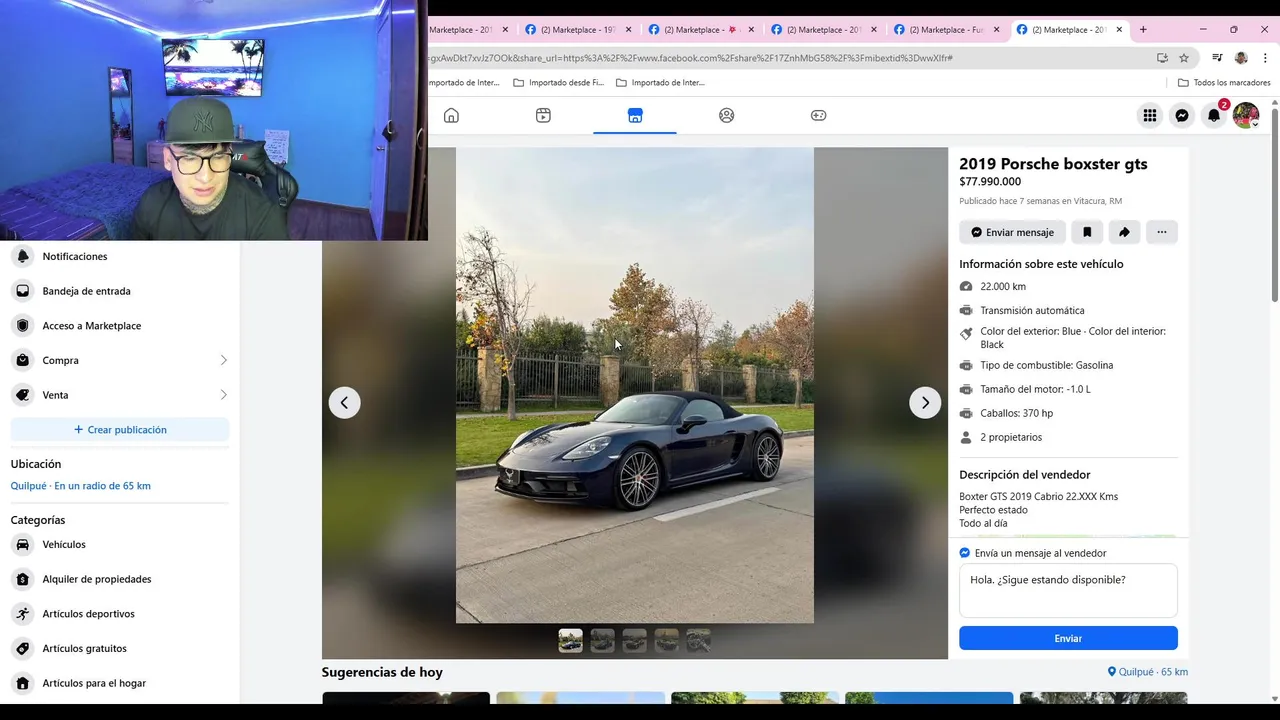
Task: Open the Gaming controller icon
Action: coord(818,115)
